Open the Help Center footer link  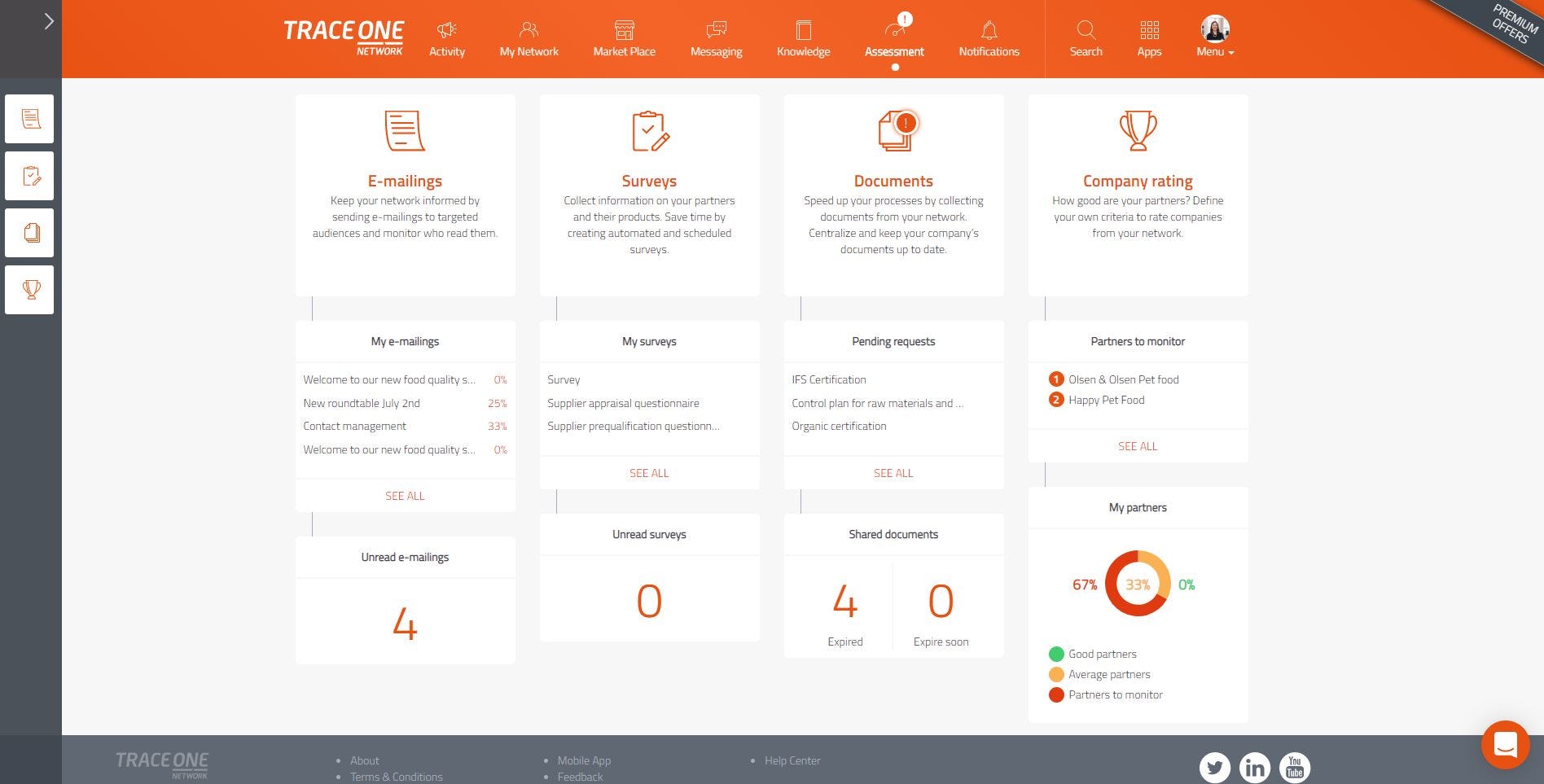click(792, 760)
